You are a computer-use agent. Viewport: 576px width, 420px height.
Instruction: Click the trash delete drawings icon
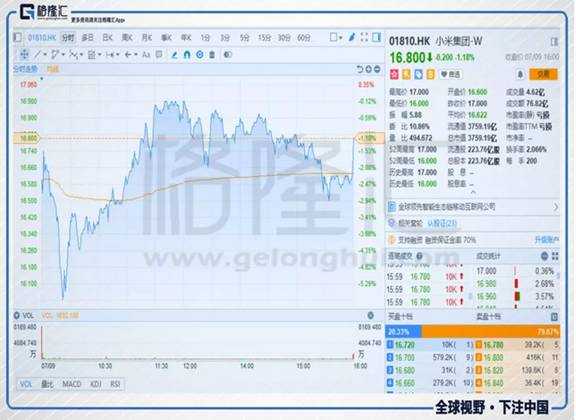pyautogui.click(x=212, y=55)
